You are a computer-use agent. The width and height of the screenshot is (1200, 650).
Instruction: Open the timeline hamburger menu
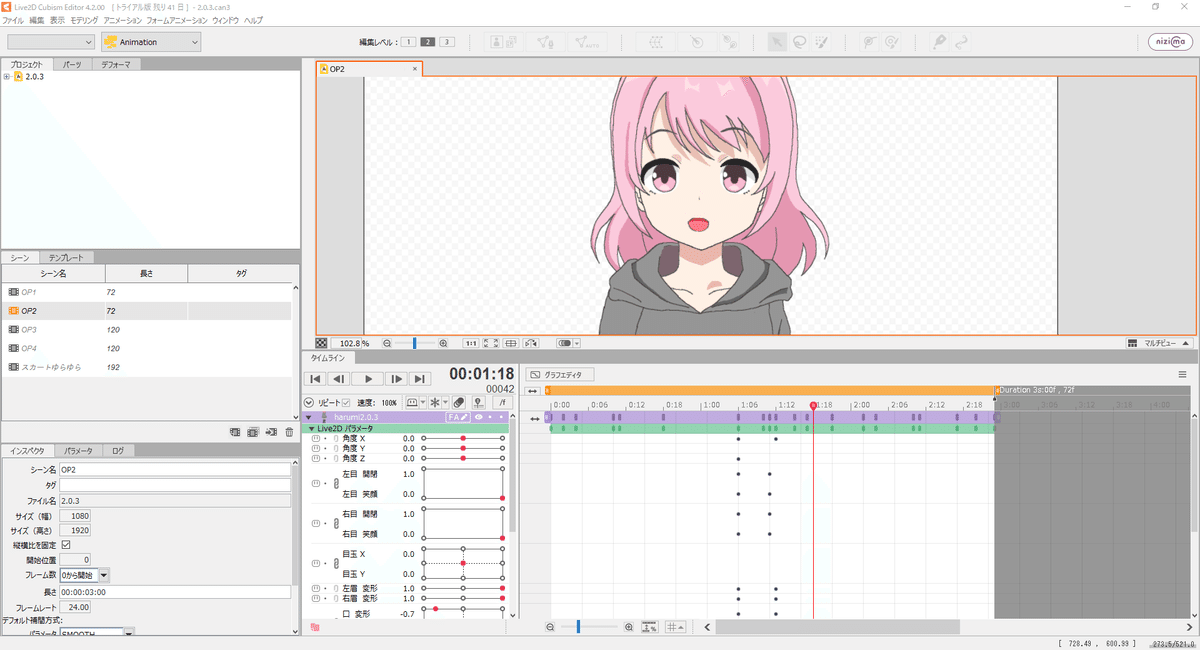(x=1183, y=375)
